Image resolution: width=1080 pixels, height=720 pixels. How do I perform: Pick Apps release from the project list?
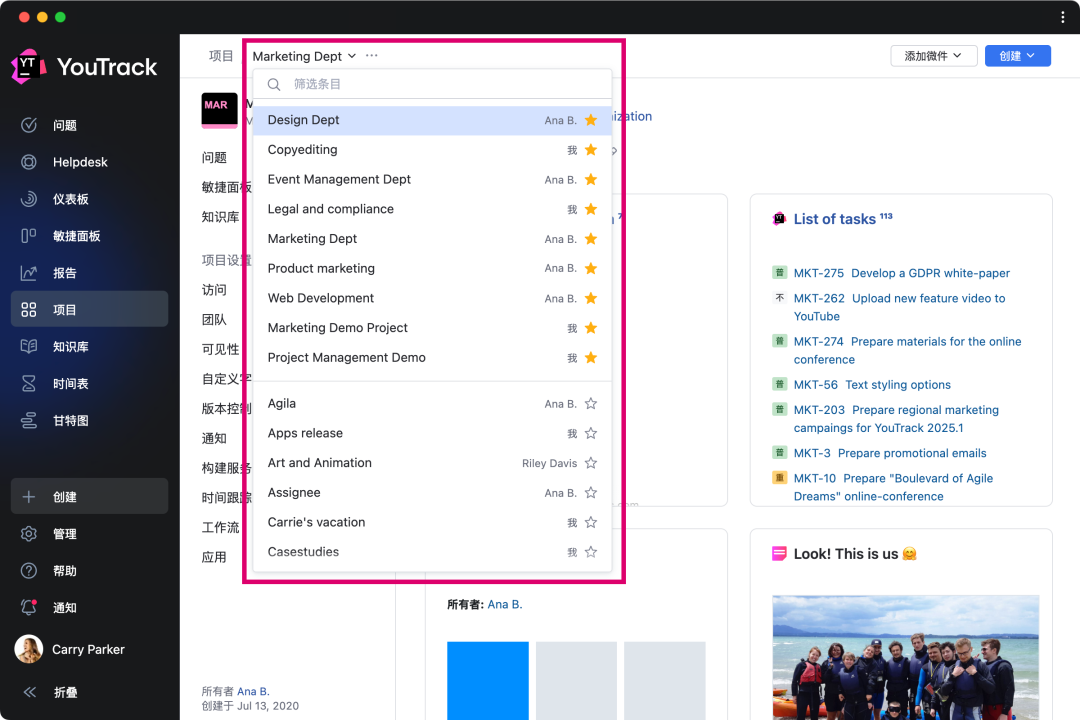(x=432, y=433)
